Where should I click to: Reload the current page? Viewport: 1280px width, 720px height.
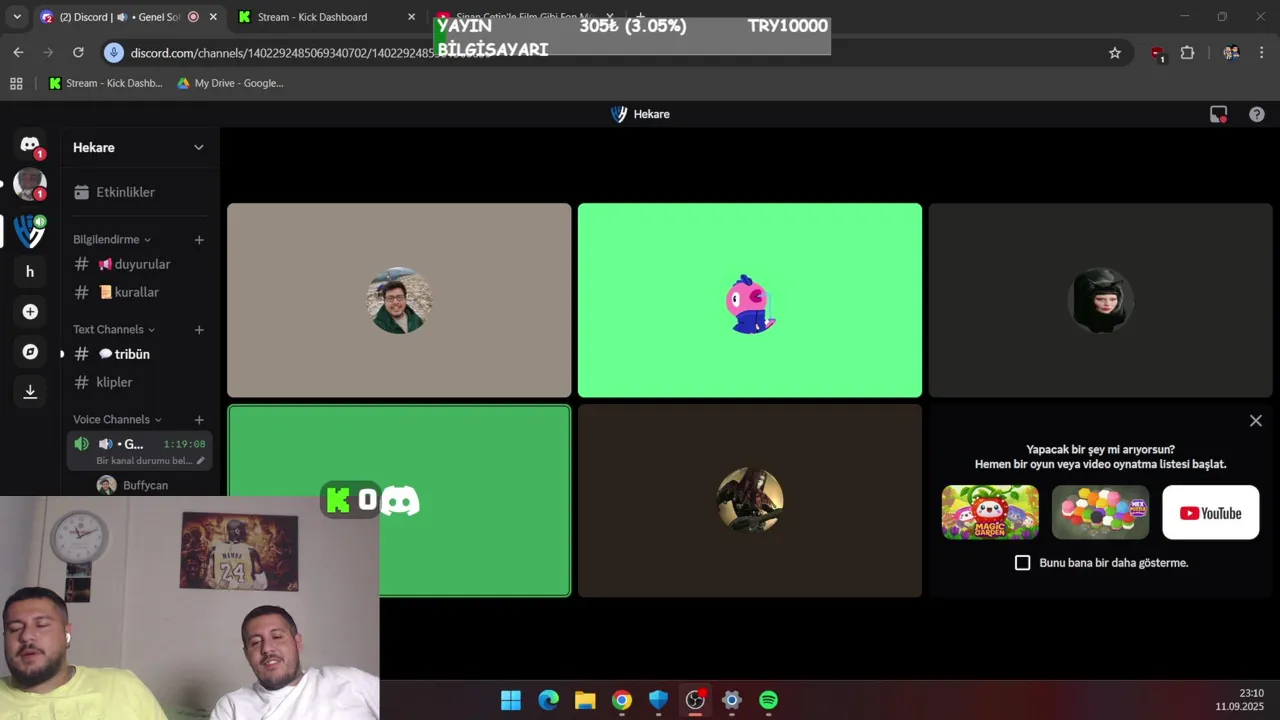78,53
